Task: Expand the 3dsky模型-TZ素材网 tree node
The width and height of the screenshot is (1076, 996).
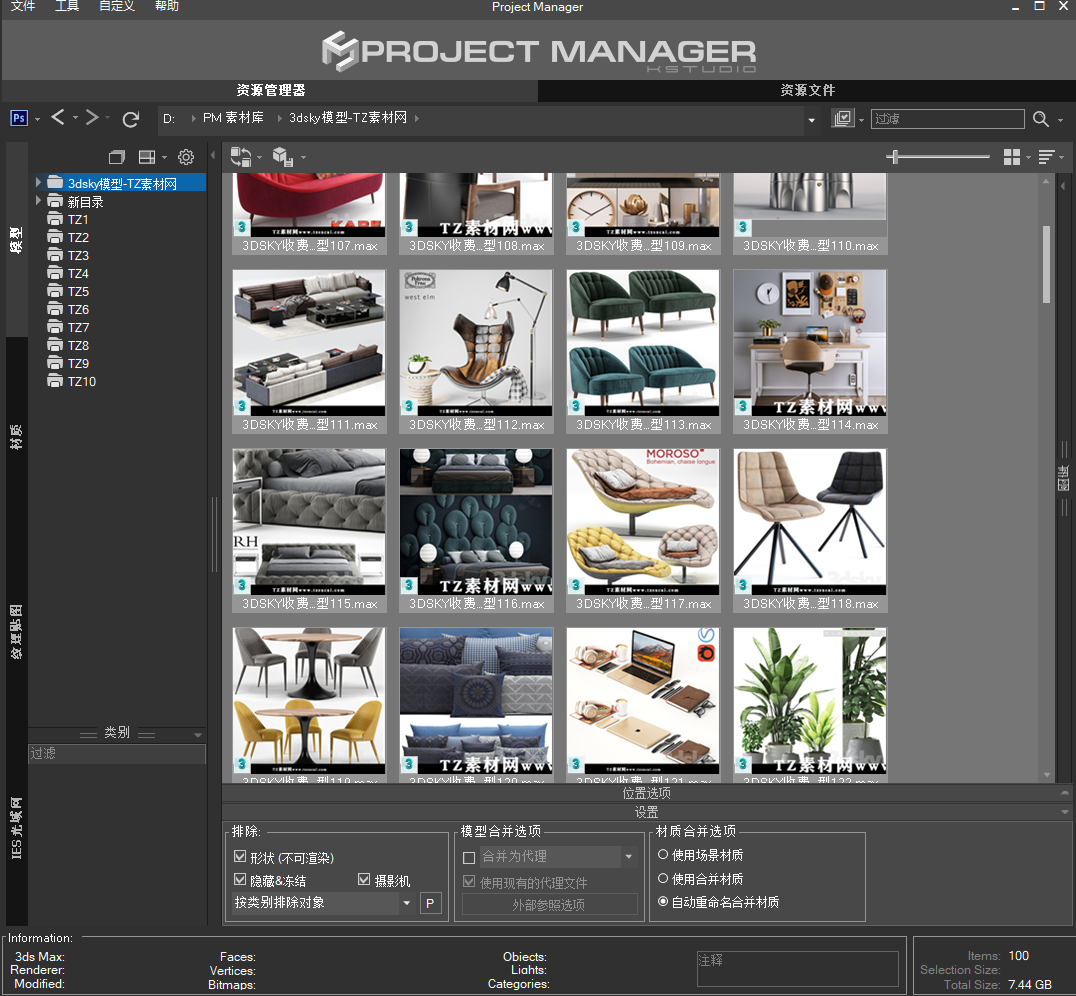Action: point(38,183)
